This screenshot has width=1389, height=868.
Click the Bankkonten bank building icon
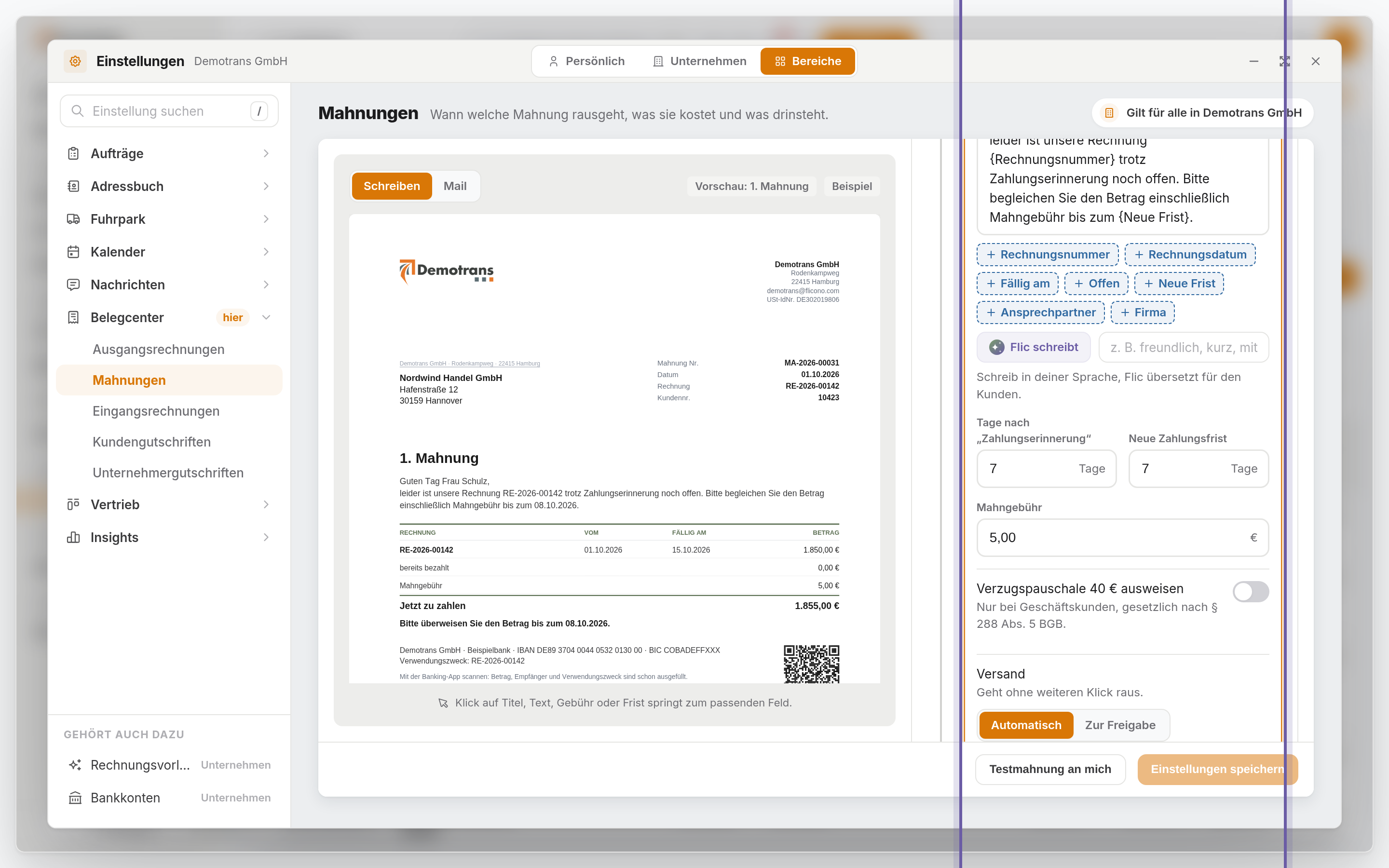pyautogui.click(x=75, y=798)
